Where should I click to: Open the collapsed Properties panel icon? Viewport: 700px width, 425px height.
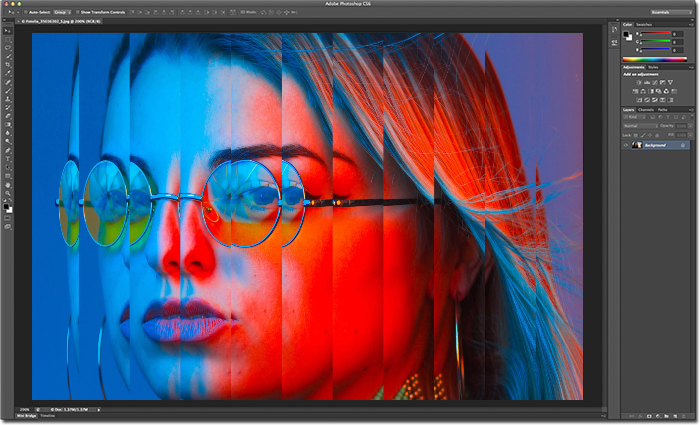[614, 42]
